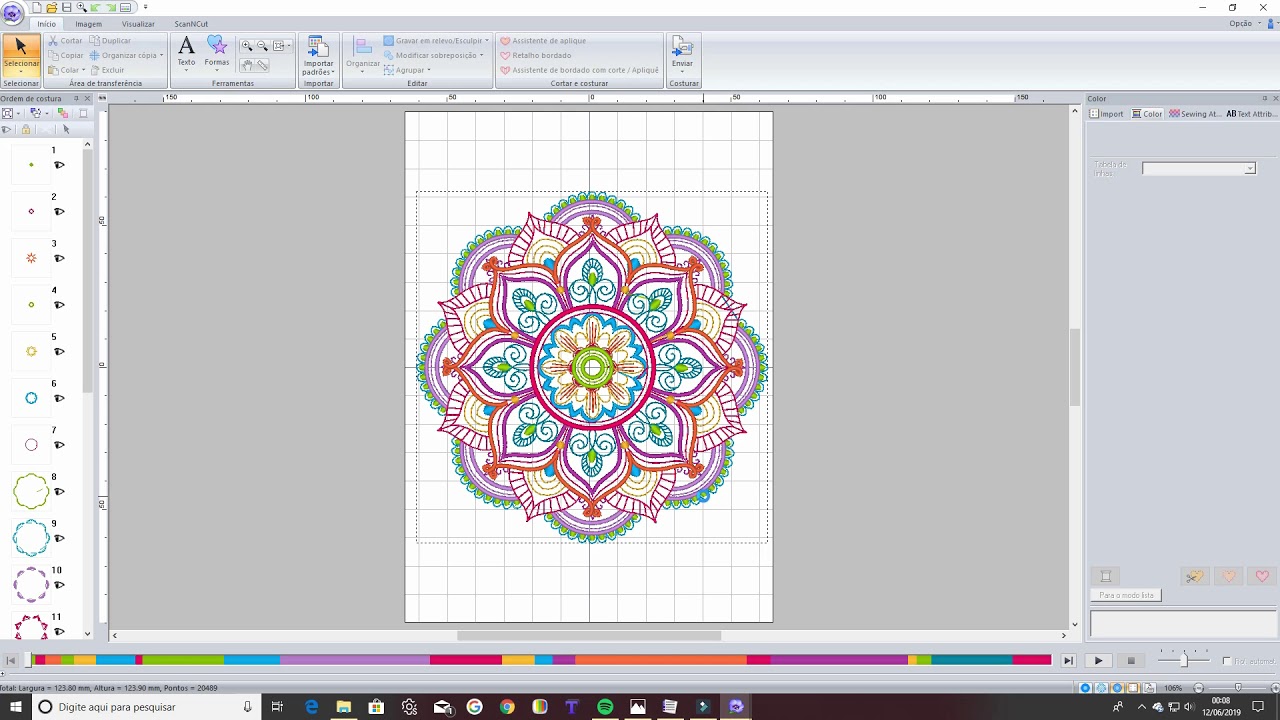Click the new file icon in quick access
This screenshot has height=720, width=1280.
point(37,7)
